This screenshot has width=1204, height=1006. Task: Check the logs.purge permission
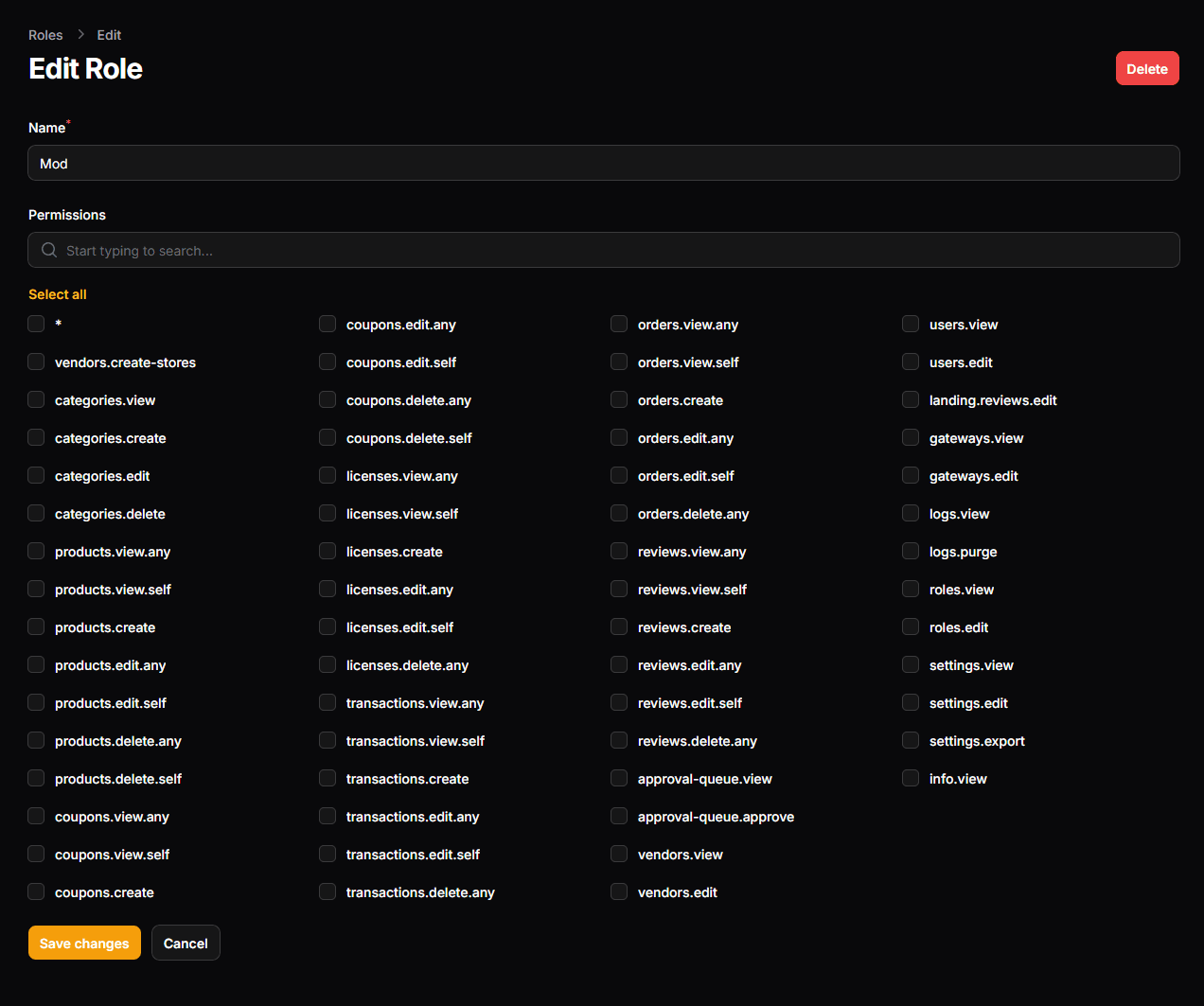[911, 551]
